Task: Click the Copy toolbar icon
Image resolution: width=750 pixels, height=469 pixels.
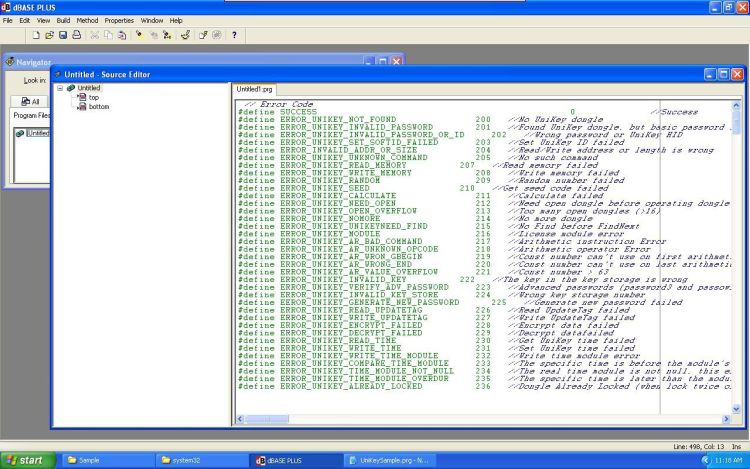Action: click(x=109, y=35)
